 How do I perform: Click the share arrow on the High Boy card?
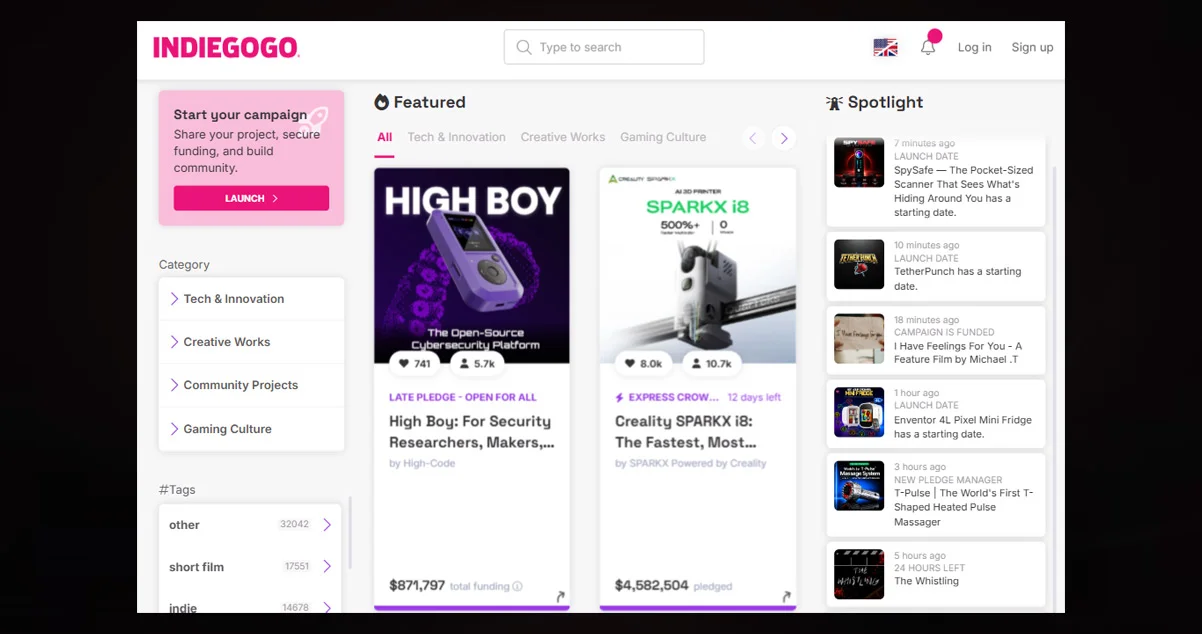pyautogui.click(x=560, y=596)
